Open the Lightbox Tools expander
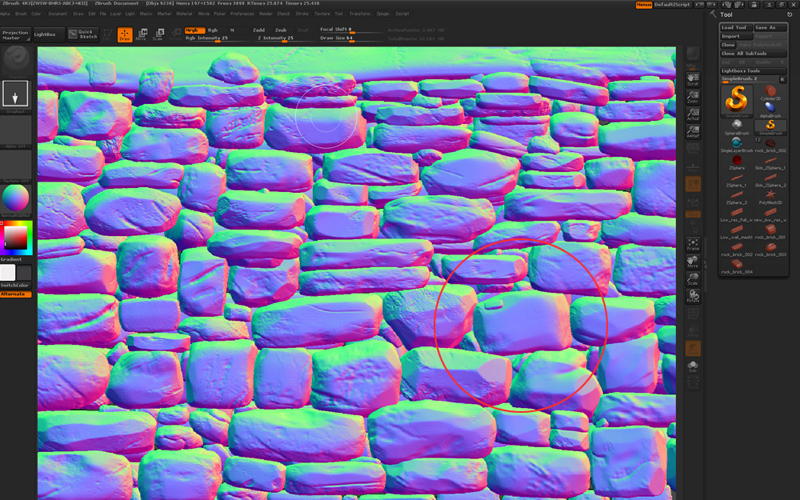The width and height of the screenshot is (800, 500). pyautogui.click(x=741, y=72)
